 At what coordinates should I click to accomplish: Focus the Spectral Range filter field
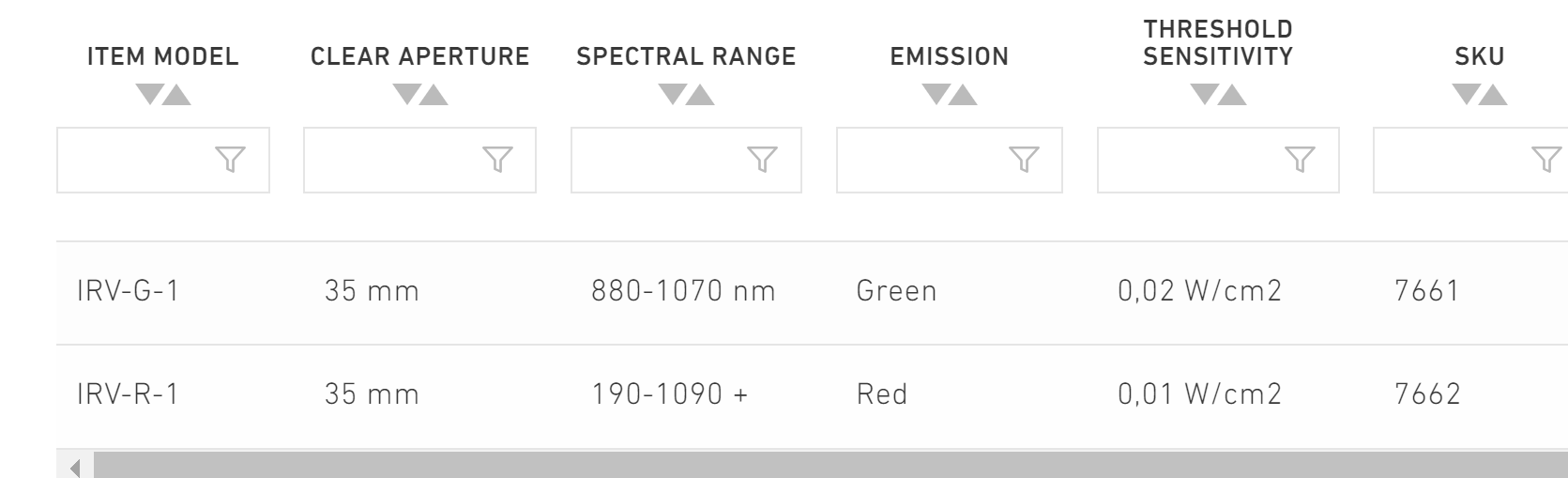tap(686, 161)
